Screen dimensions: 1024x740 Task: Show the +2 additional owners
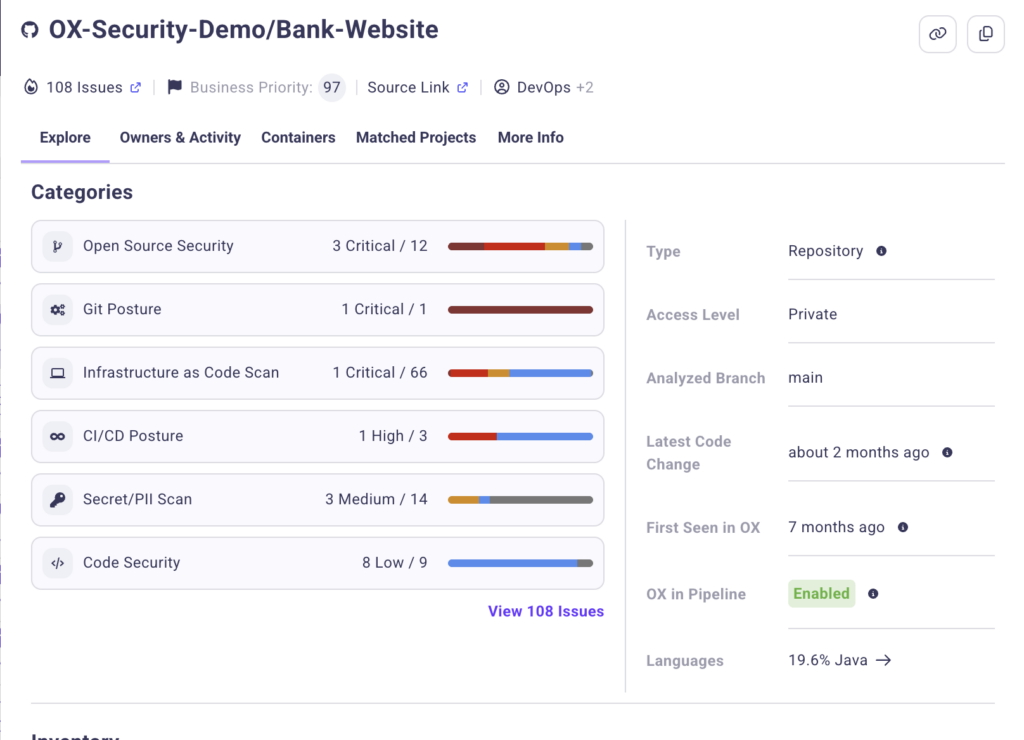584,88
